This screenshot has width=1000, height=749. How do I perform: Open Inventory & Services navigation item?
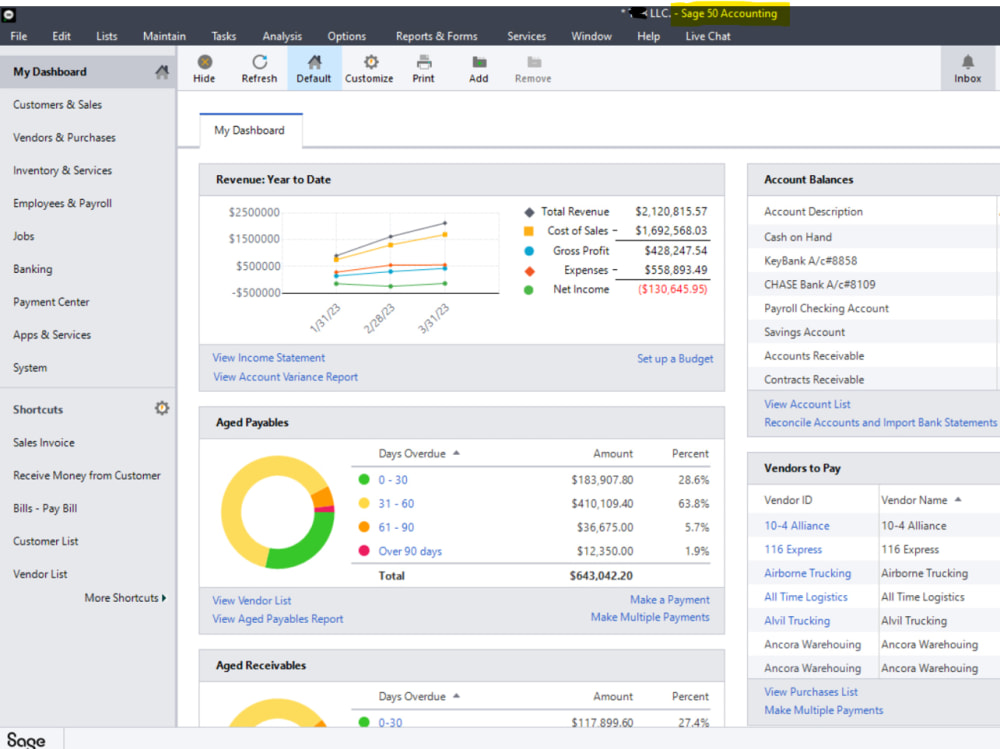pos(62,170)
